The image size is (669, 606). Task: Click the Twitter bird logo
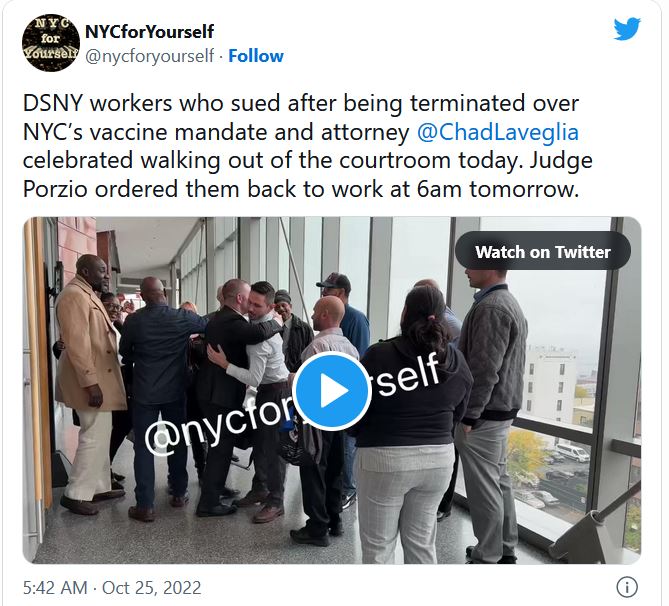(627, 29)
